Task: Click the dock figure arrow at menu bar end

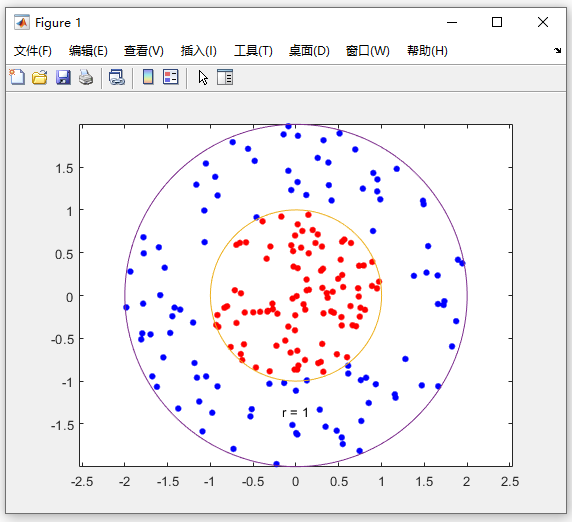Action: click(x=557, y=50)
